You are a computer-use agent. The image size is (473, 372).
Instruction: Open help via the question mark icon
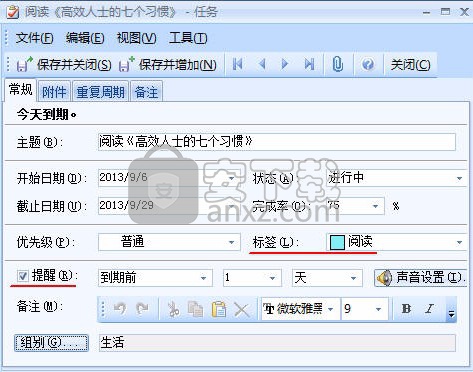coord(368,64)
